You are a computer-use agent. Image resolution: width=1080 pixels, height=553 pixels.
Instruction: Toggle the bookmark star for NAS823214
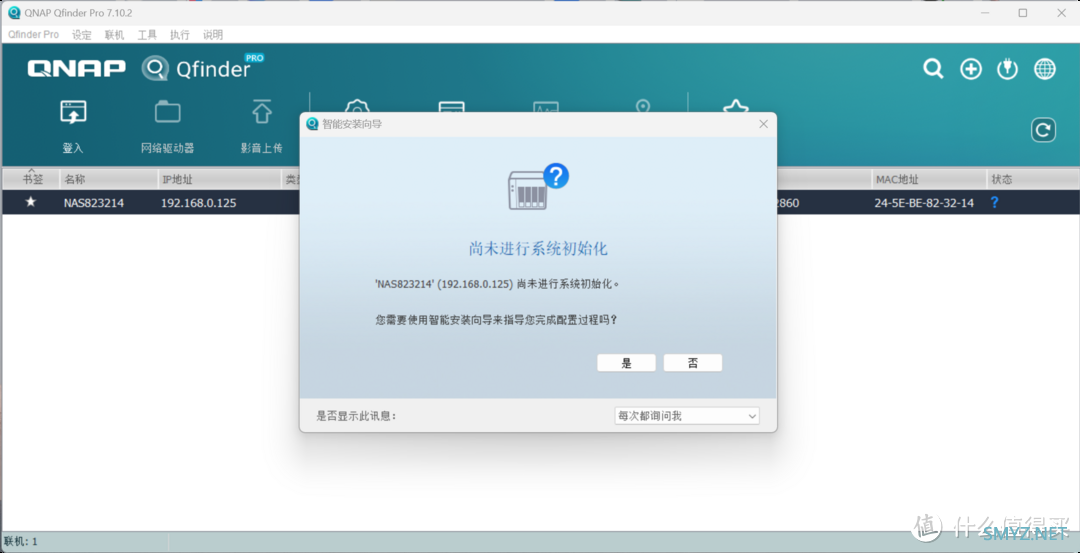[30, 202]
